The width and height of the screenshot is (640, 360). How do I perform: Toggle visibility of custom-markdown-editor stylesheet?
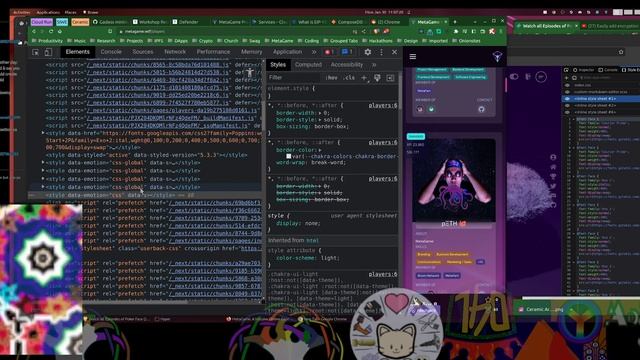567,92
